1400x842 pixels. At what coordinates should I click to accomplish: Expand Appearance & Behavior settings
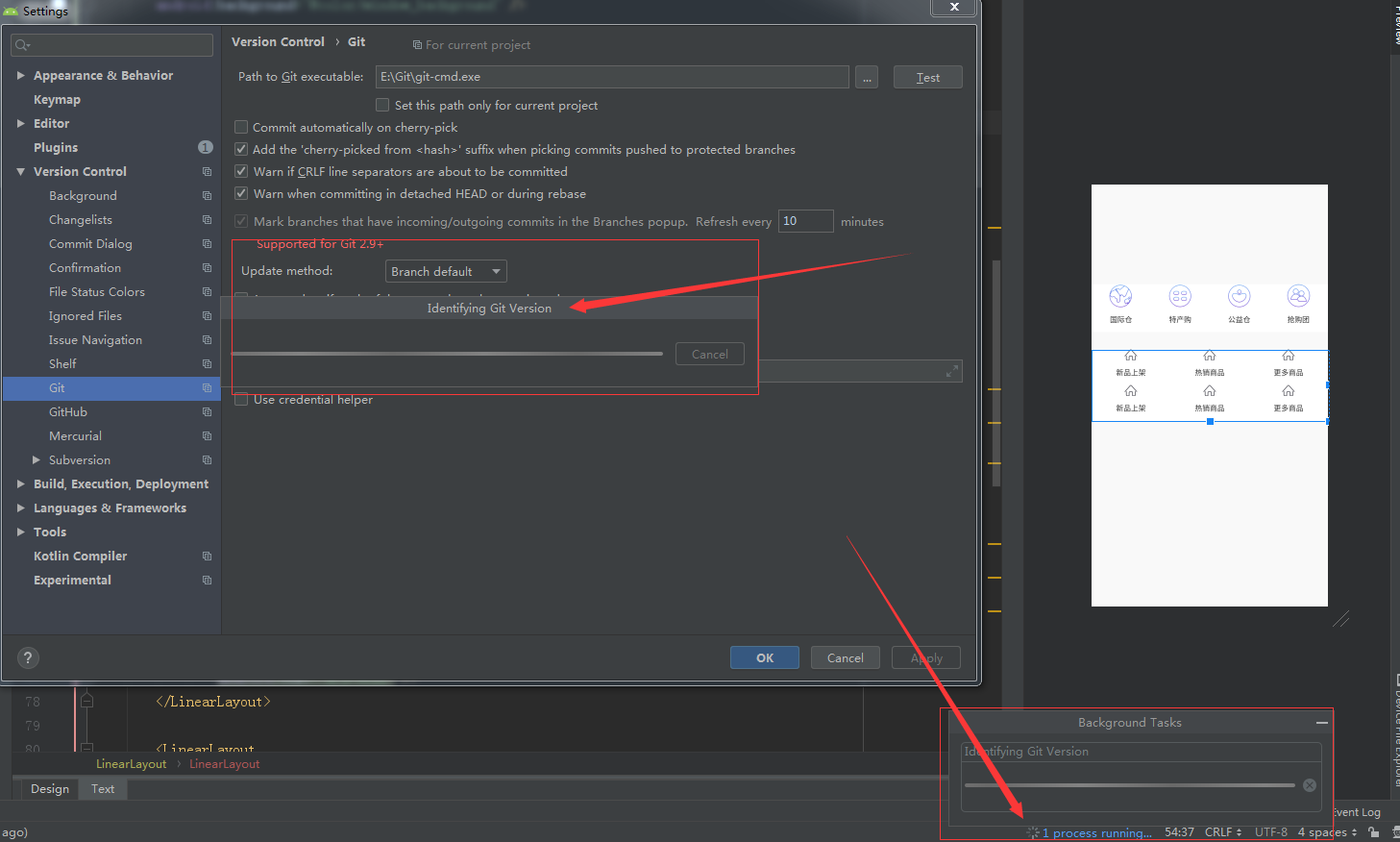tap(21, 75)
